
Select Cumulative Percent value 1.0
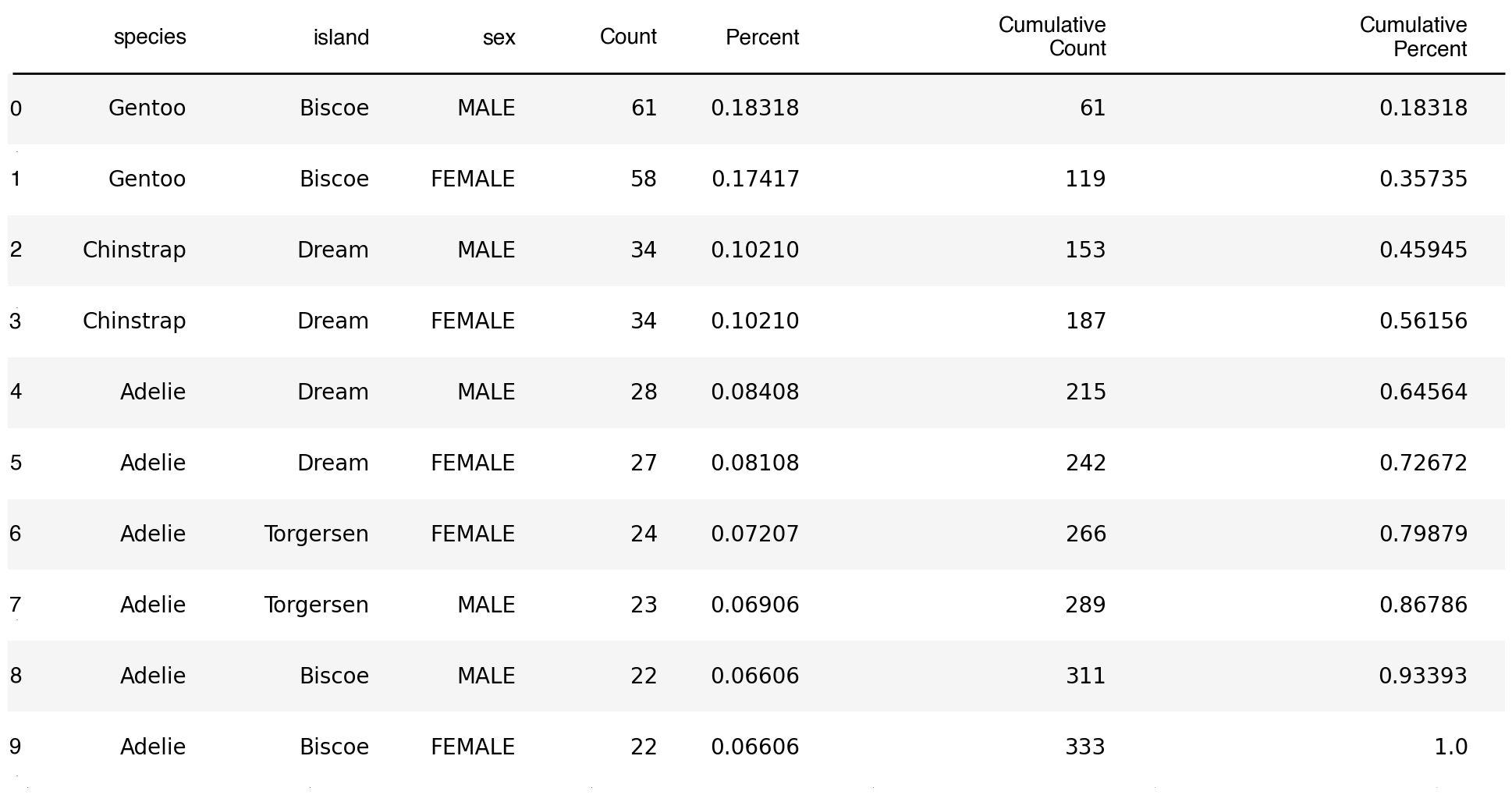(1450, 747)
